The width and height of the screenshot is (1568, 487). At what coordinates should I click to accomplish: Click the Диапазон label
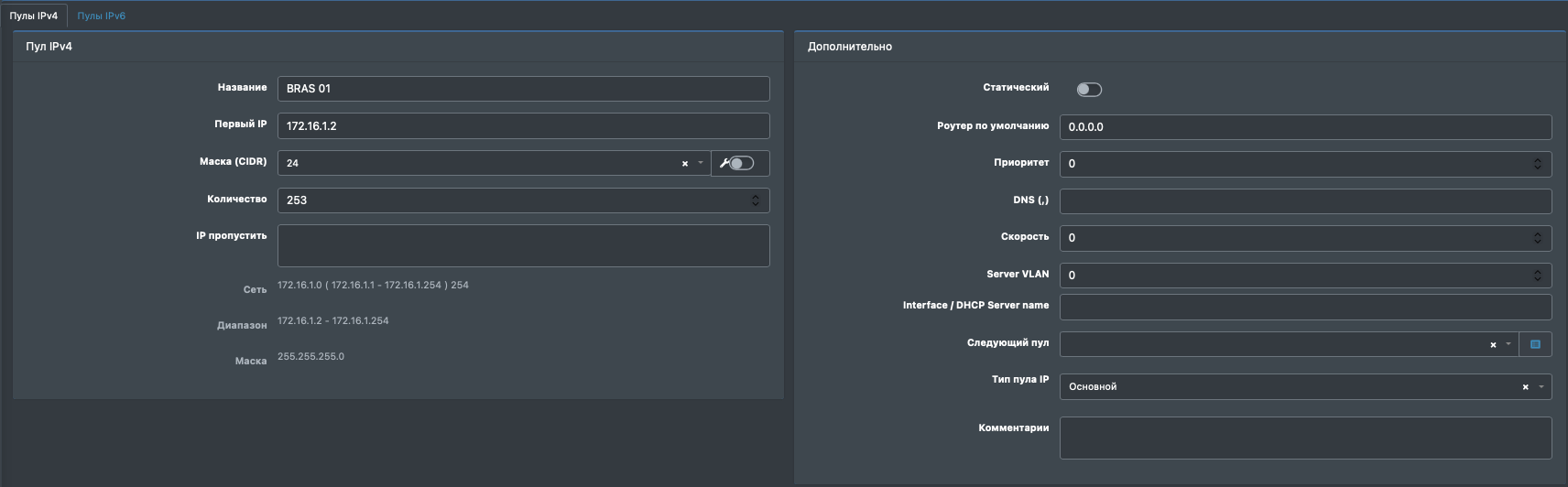coord(242,325)
